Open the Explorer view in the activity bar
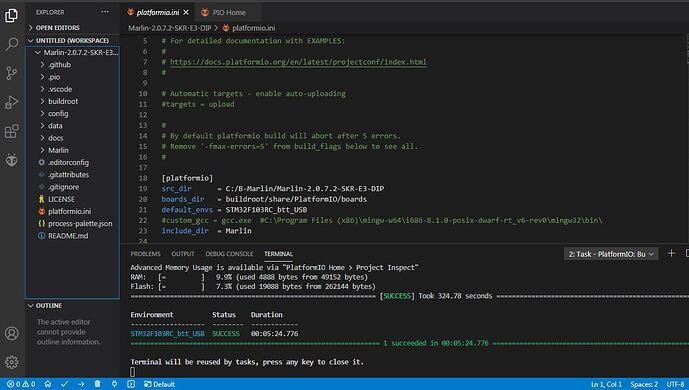Viewport: 689px width, 390px height. tap(11, 15)
